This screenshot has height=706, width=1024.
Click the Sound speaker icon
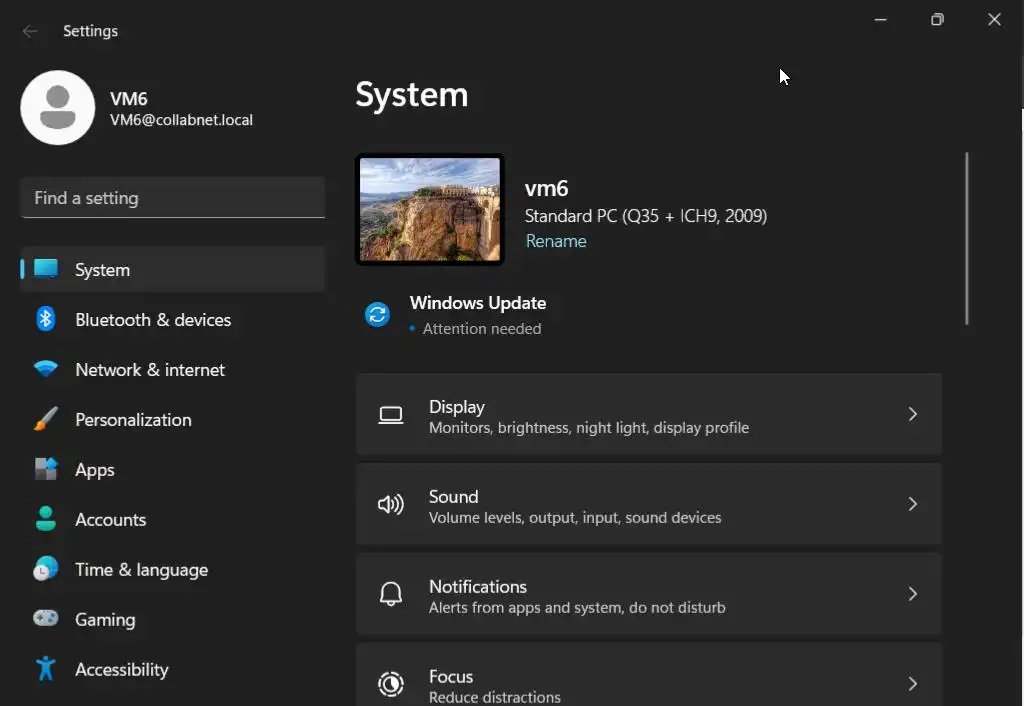coord(390,505)
